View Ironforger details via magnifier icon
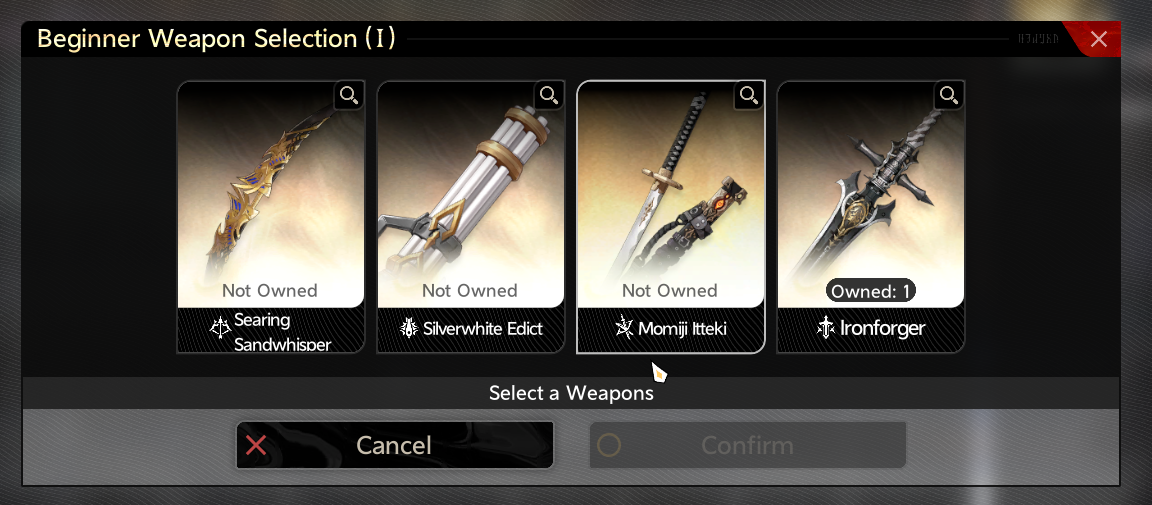The image size is (1152, 505). (949, 96)
